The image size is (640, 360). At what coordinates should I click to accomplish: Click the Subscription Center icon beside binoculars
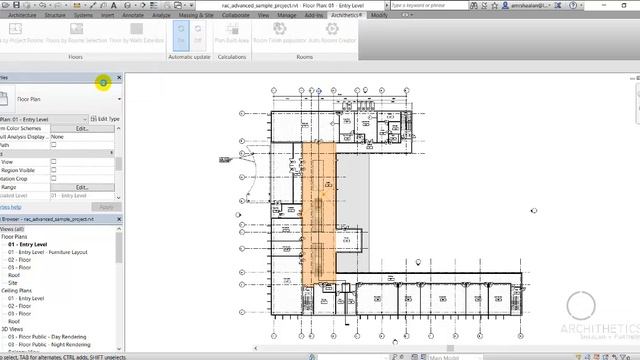pos(484,5)
